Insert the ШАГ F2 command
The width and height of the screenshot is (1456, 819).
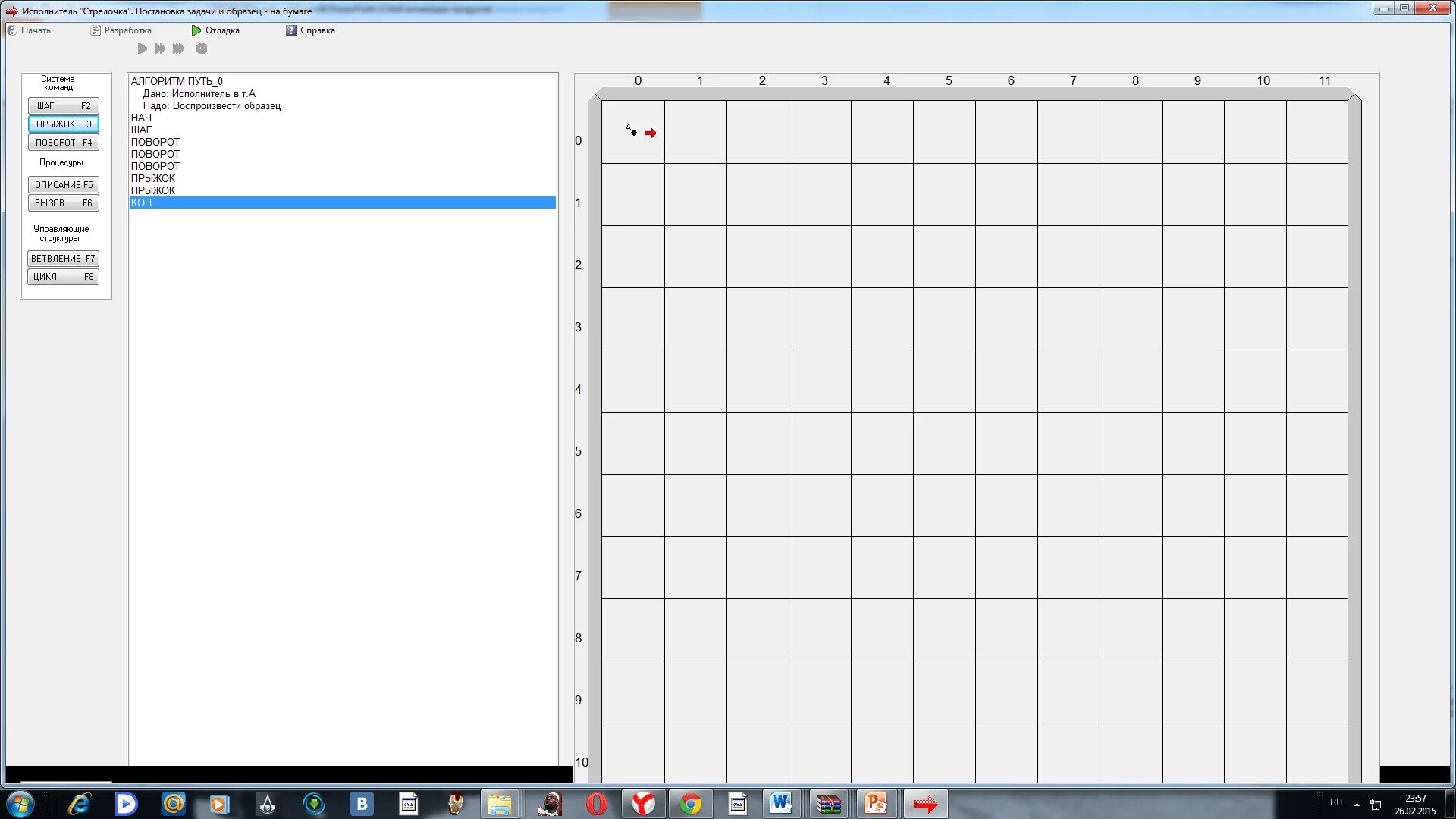64,106
